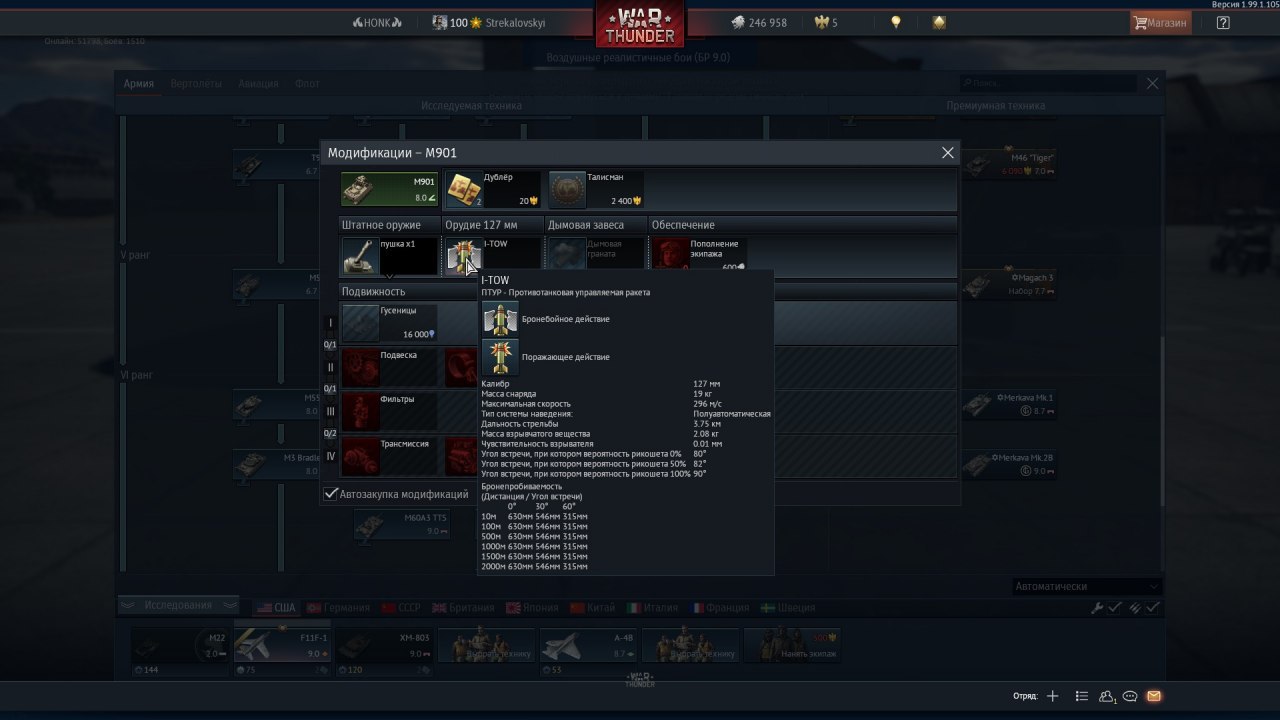Select Пополнение экипажа modification
Screen dimensions: 1280x720
pos(699,254)
